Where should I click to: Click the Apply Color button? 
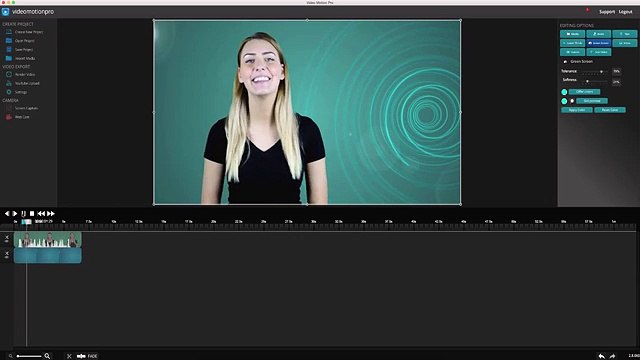(x=577, y=110)
